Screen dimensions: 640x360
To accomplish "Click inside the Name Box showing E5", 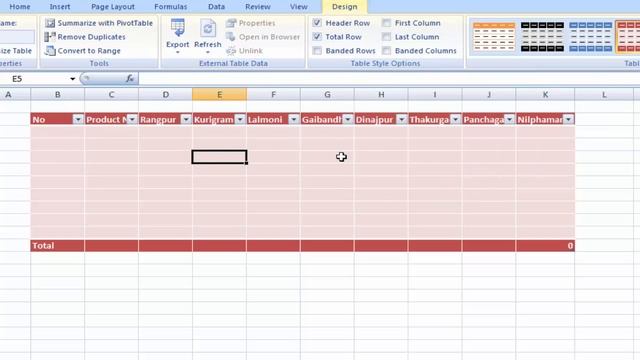I will coord(34,79).
